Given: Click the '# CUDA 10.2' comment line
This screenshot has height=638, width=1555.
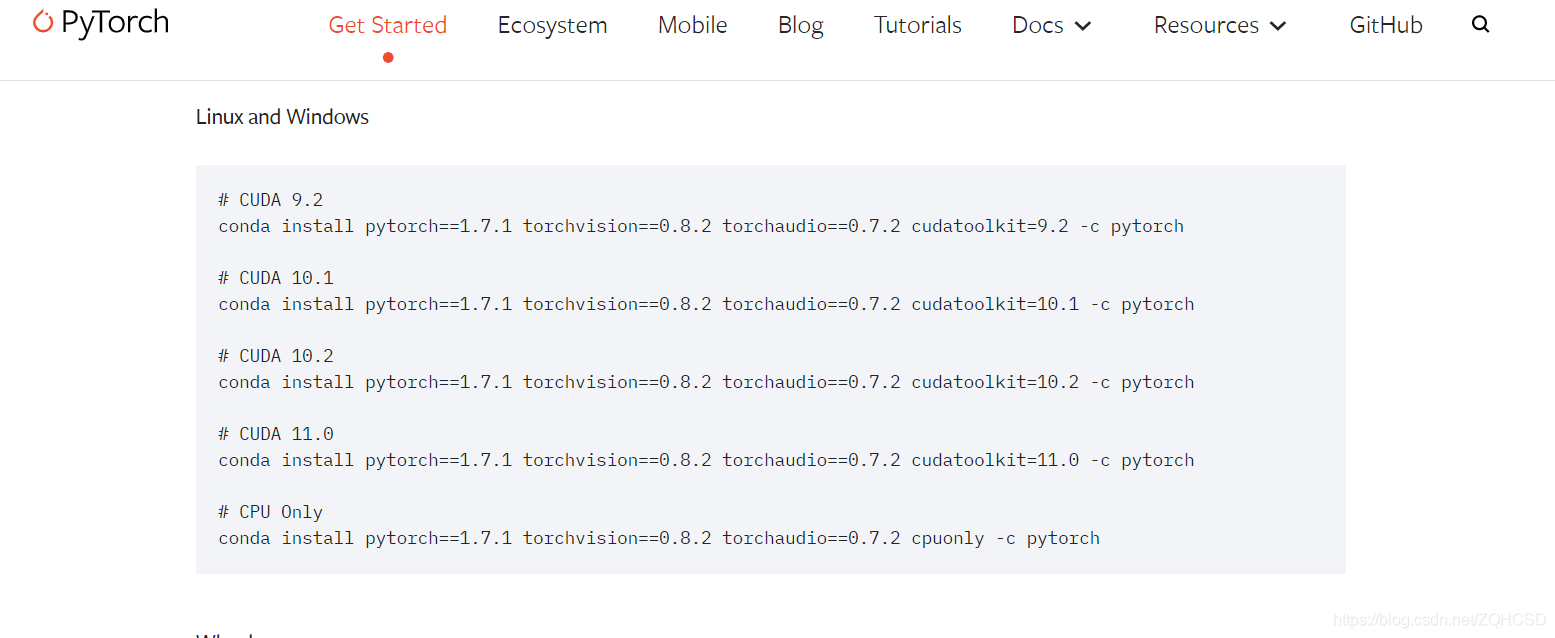Looking at the screenshot, I should 276,356.
